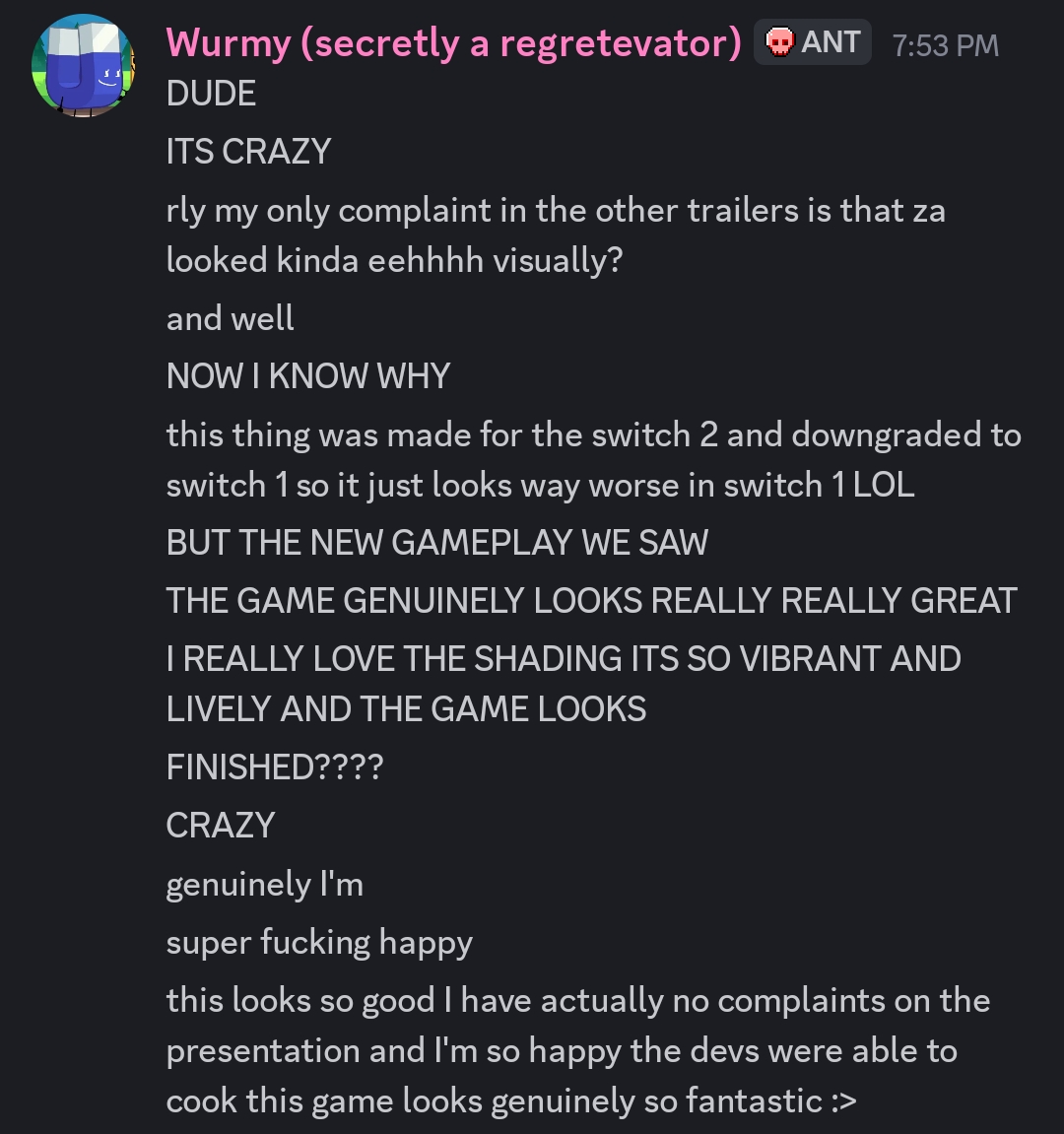Click 'THE GAME GENUINELY LOOKS REALLY REALLY GREAT'
This screenshot has width=1064, height=1134.
592,600
